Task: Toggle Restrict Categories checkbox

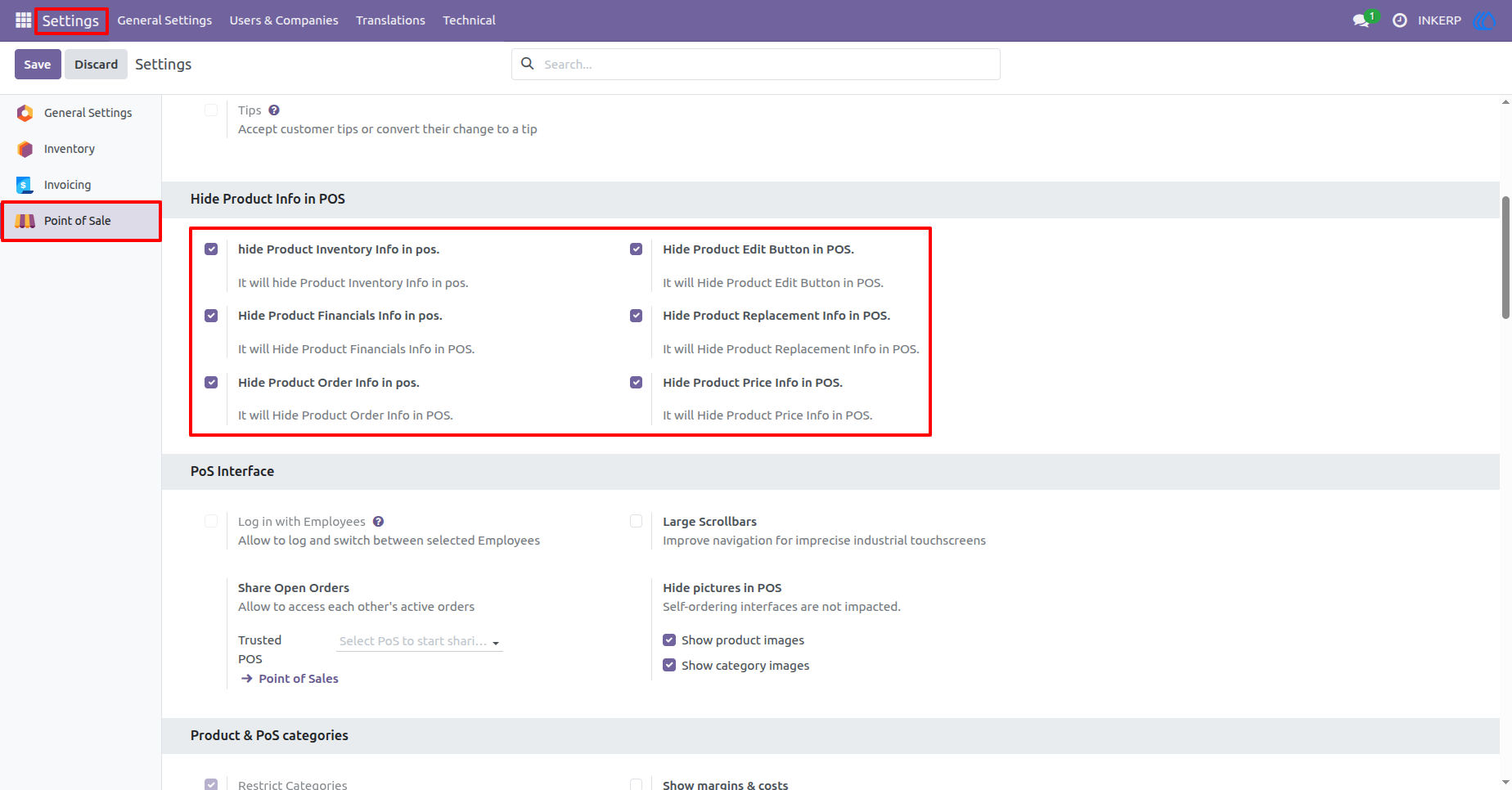Action: (211, 784)
